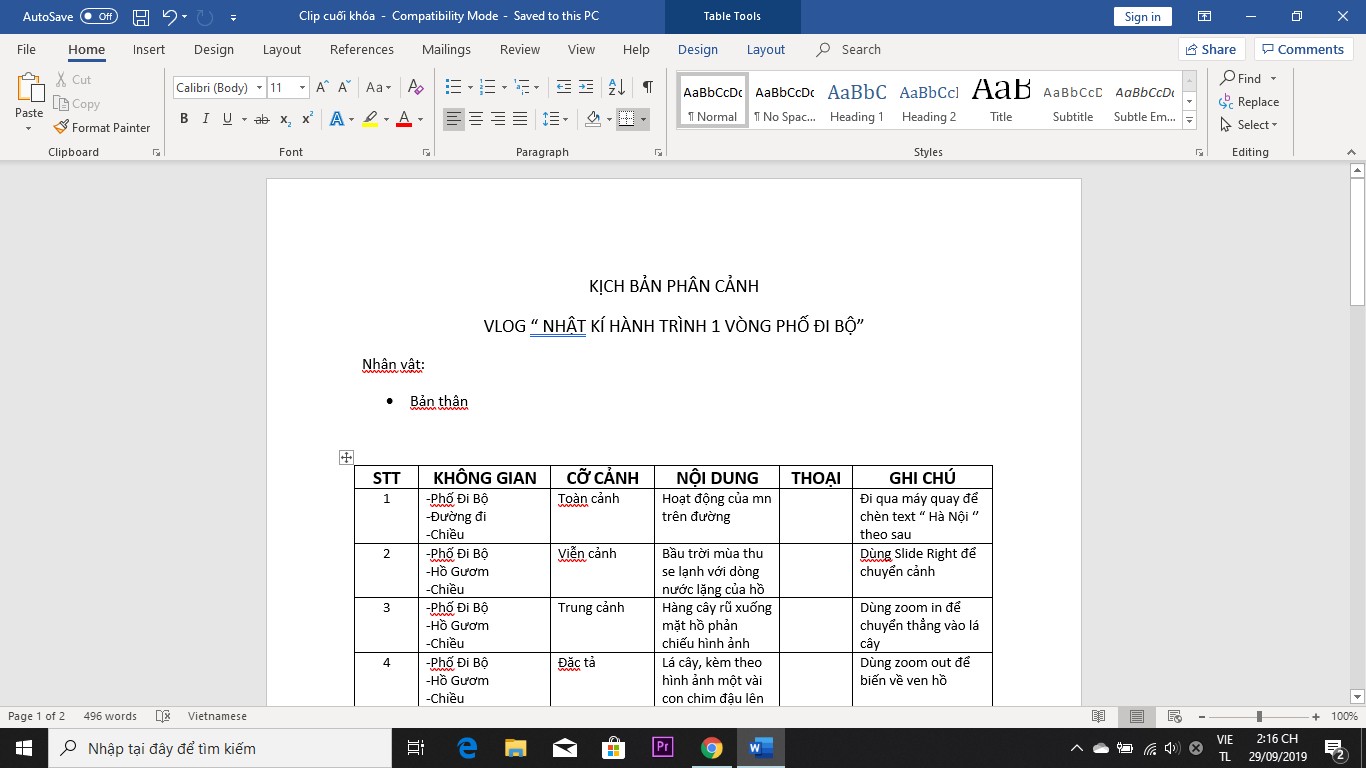The image size is (1366, 768).
Task: Toggle subscript formatting
Action: (286, 119)
